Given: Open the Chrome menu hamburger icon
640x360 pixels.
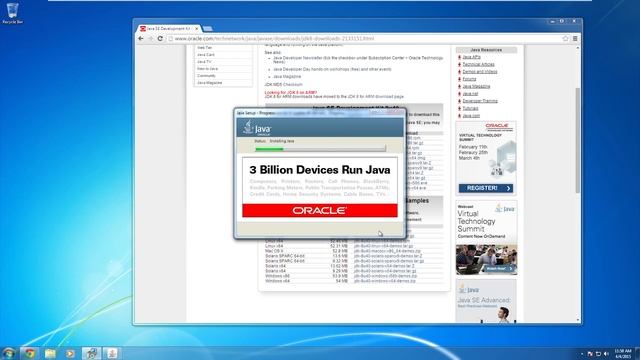Looking at the screenshot, I should click(575, 38).
